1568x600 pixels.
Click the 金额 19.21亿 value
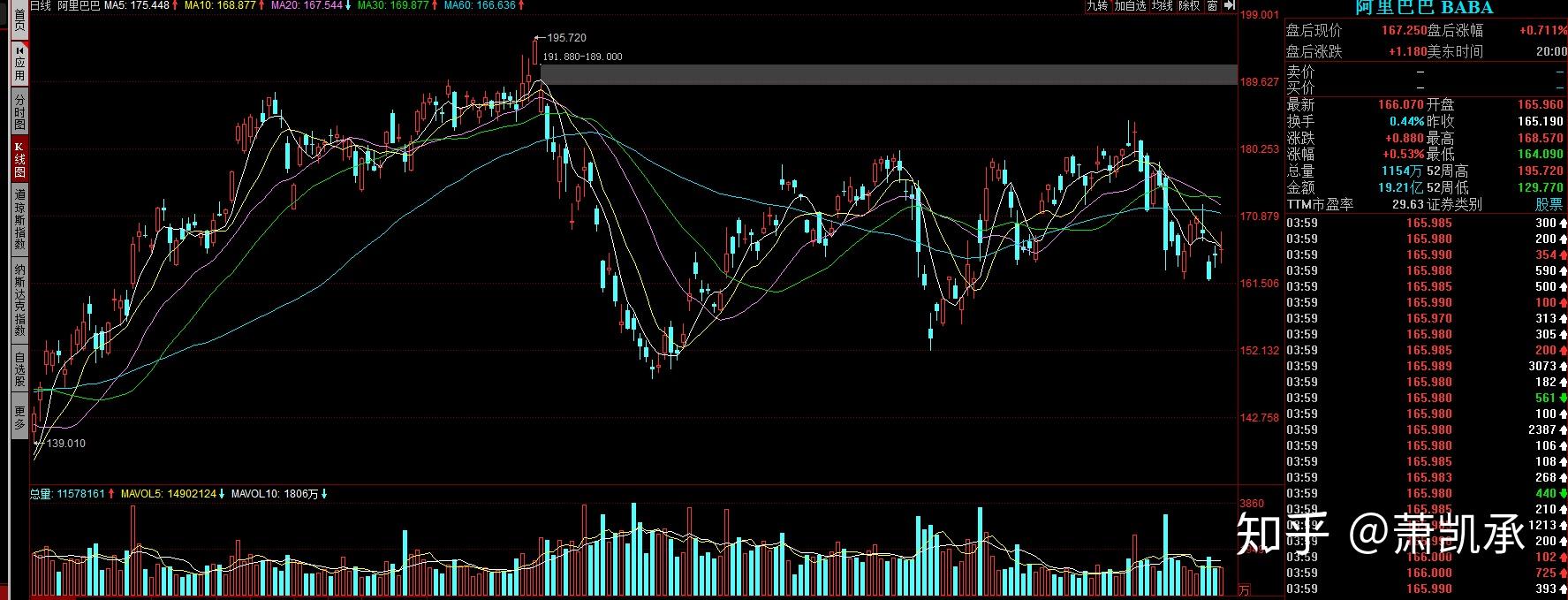click(1402, 188)
